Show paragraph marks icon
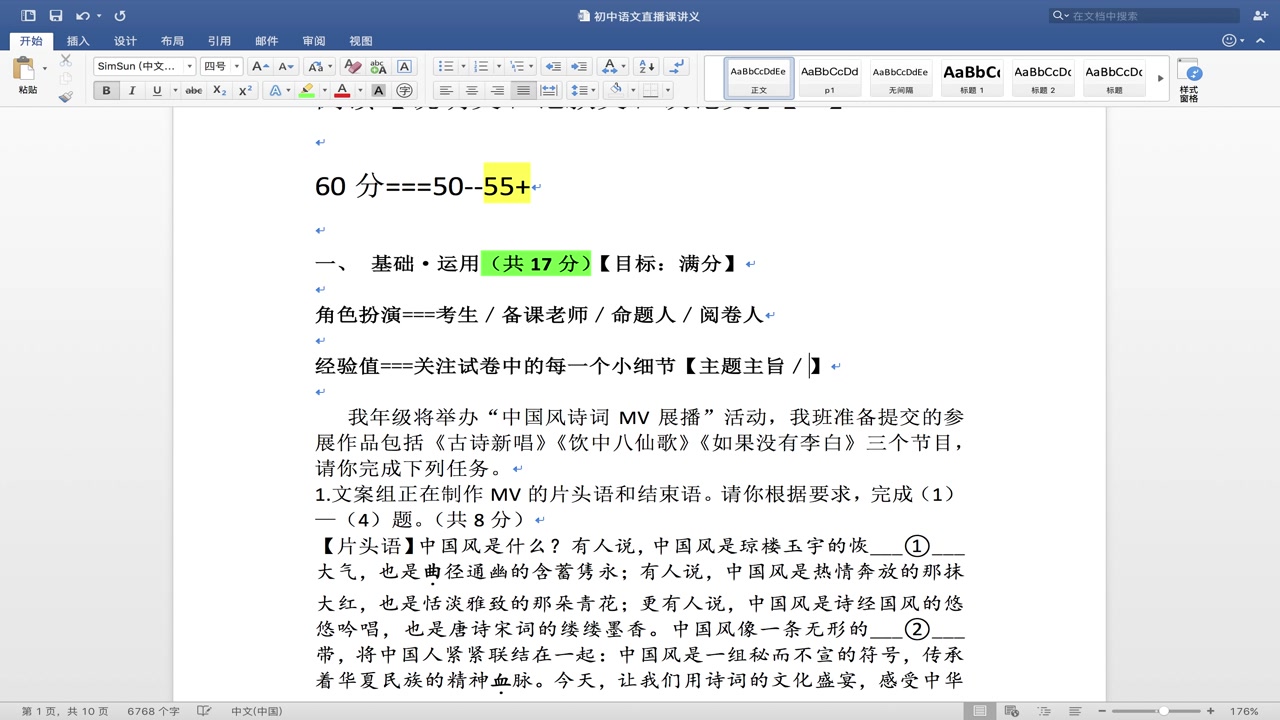1280x720 pixels. pos(677,66)
